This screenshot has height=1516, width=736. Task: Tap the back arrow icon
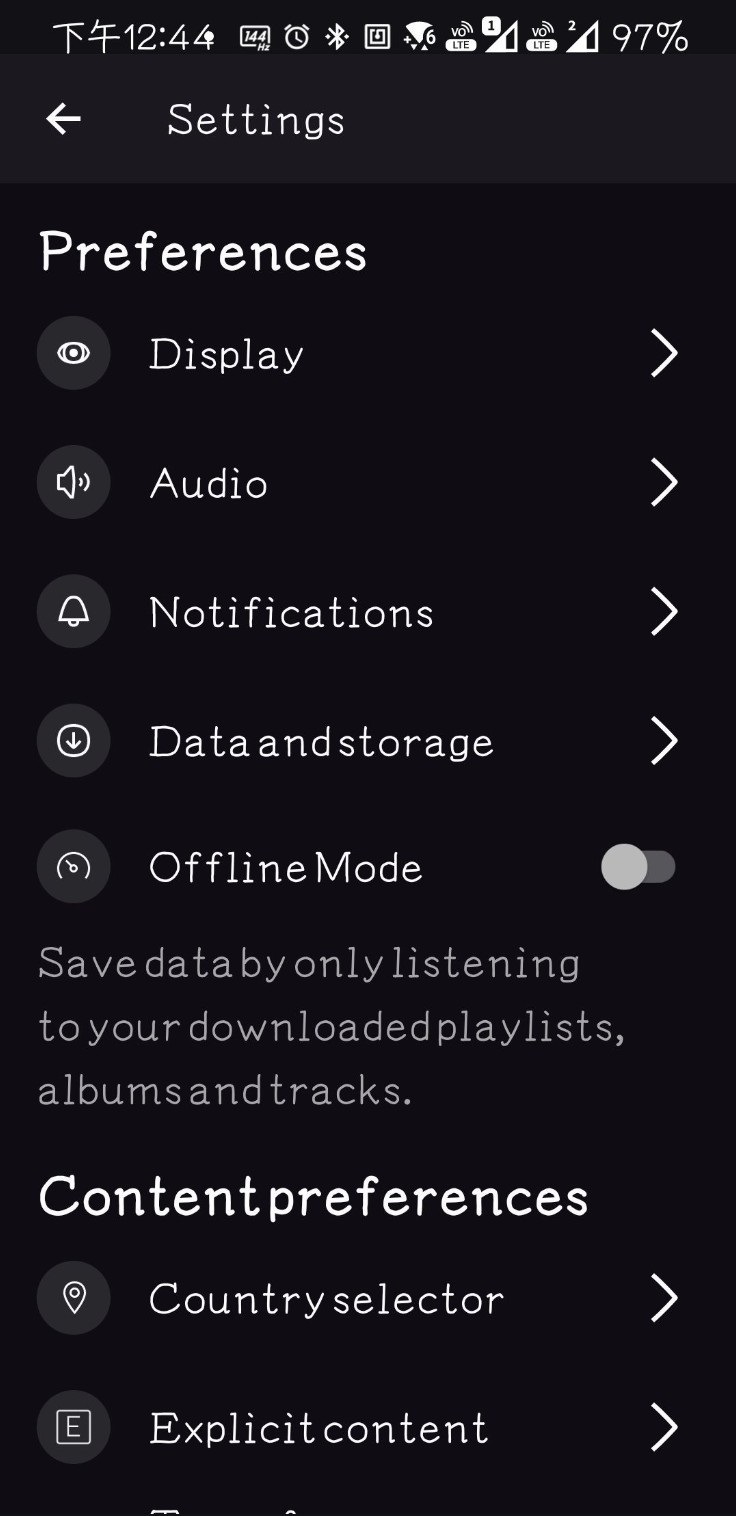coord(63,120)
